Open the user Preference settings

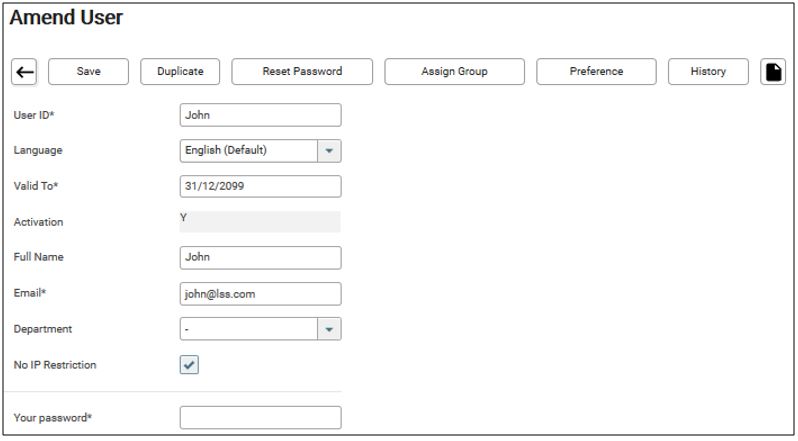pos(596,72)
